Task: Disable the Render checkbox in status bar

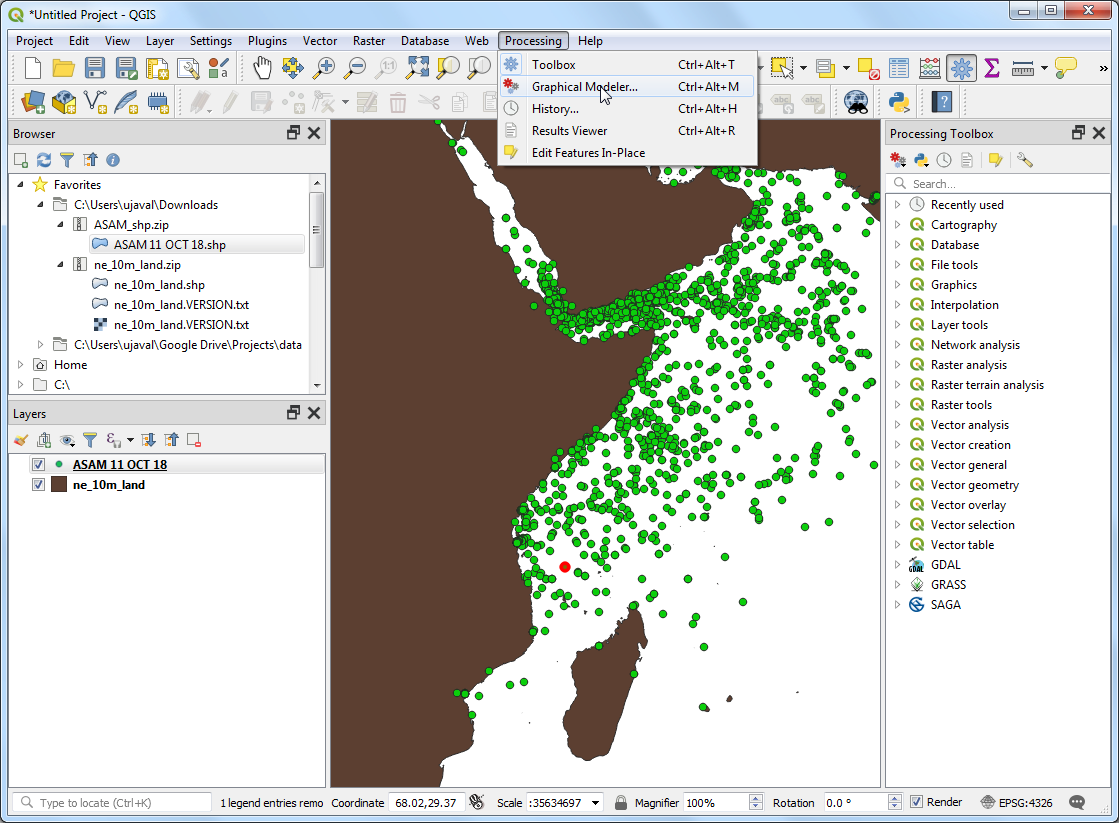Action: pyautogui.click(x=916, y=802)
